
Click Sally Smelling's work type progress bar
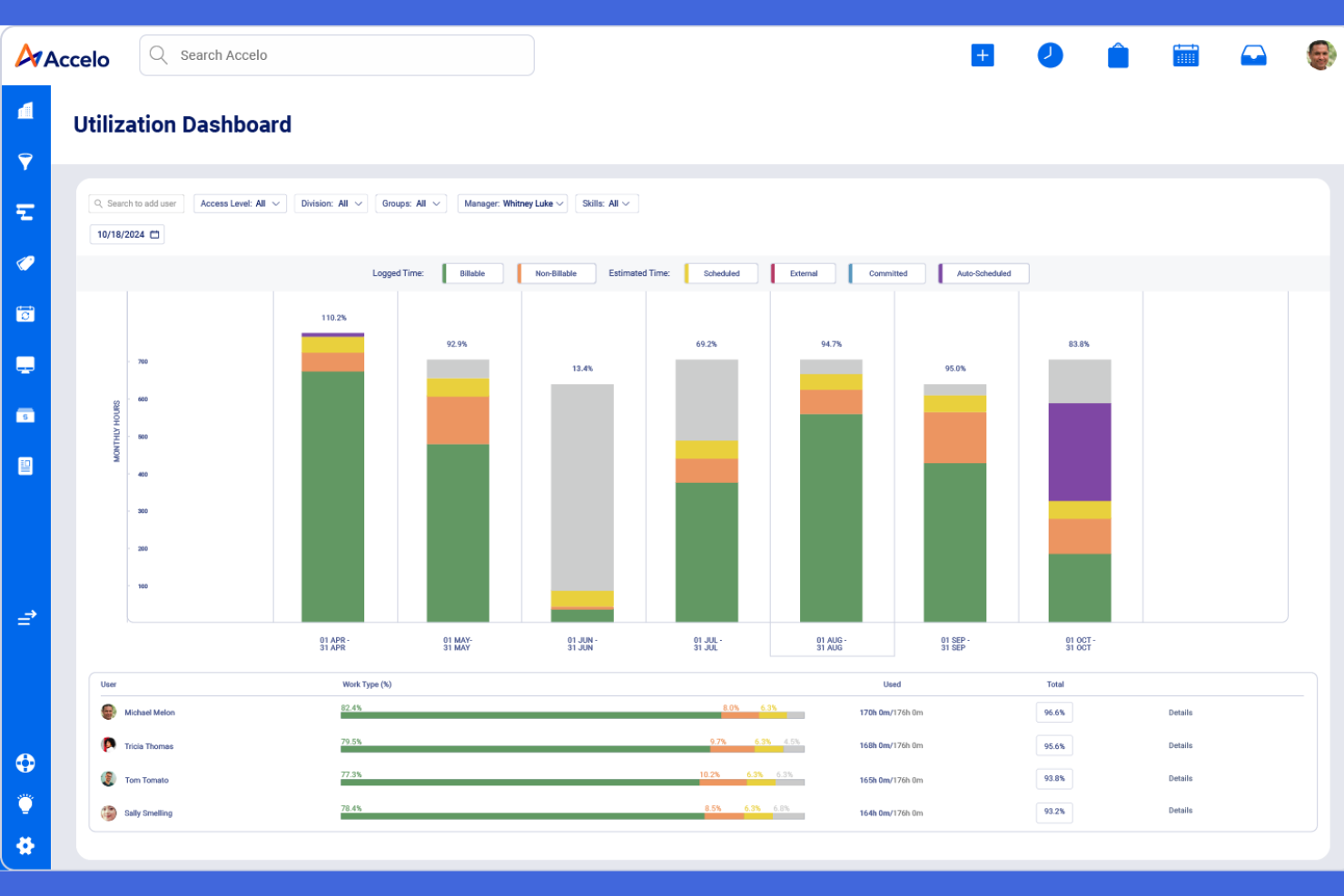click(x=573, y=816)
